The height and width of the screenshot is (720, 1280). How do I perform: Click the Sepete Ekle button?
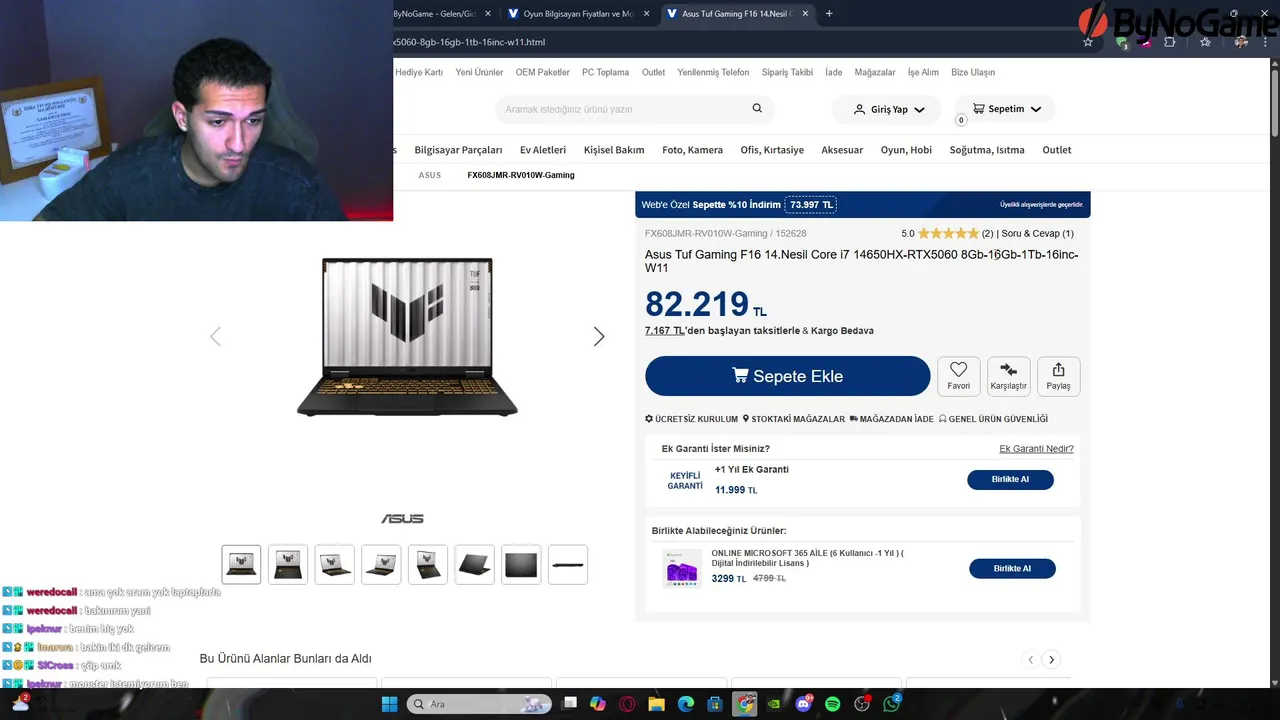click(788, 376)
